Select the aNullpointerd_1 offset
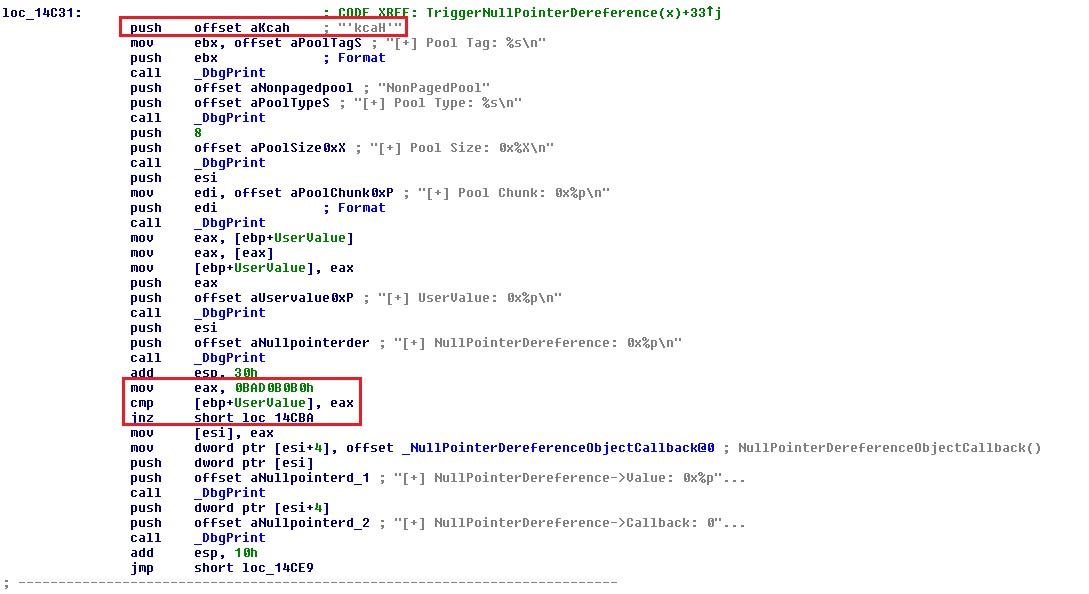This screenshot has width=1089, height=594. (310, 478)
